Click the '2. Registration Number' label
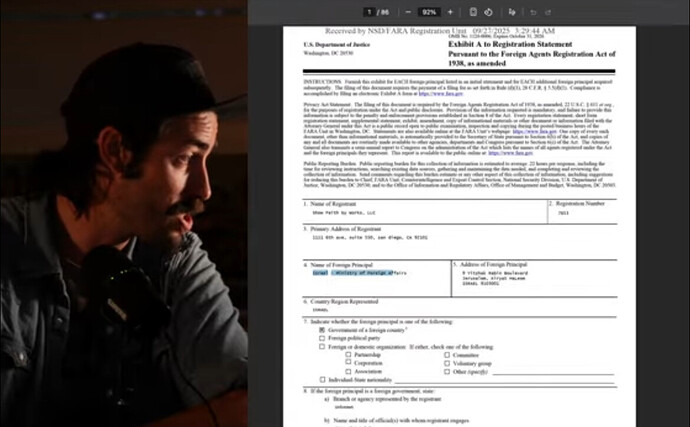The image size is (690, 427). 577,203
